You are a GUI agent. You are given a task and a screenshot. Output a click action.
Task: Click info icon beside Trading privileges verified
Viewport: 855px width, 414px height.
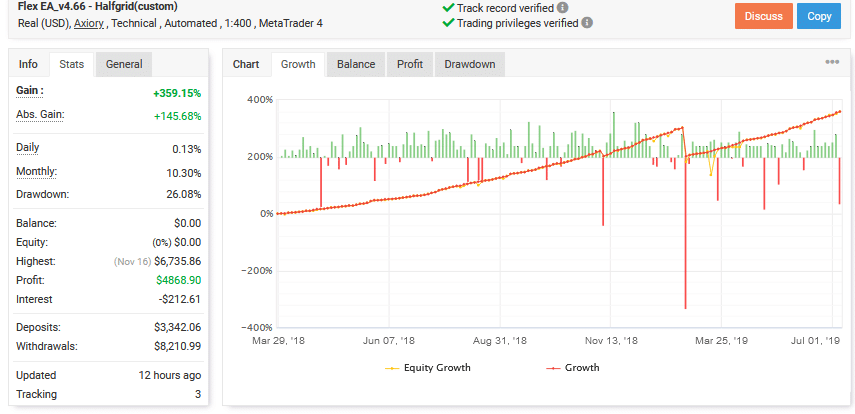(585, 22)
